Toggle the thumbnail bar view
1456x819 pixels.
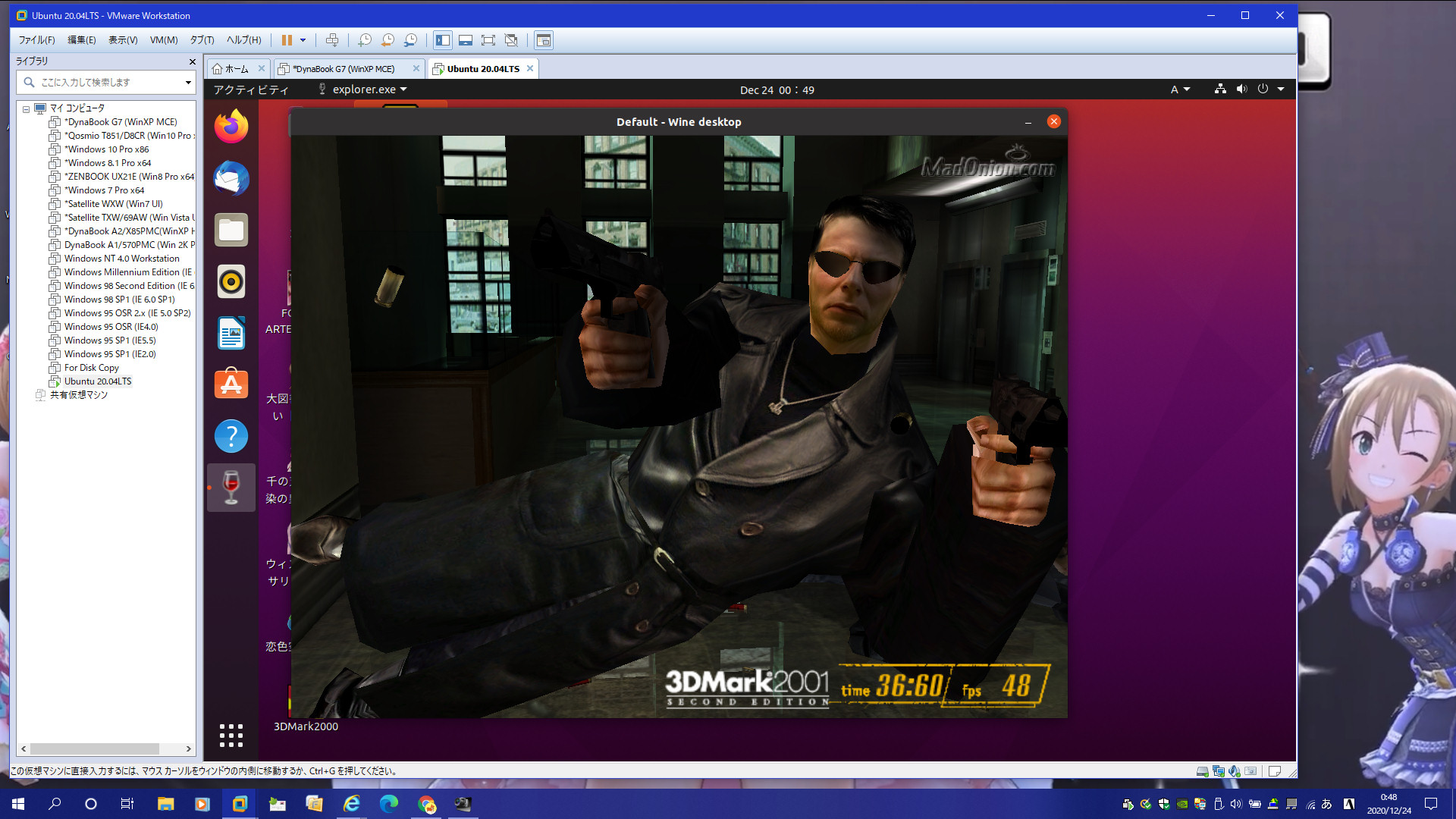tap(466, 40)
